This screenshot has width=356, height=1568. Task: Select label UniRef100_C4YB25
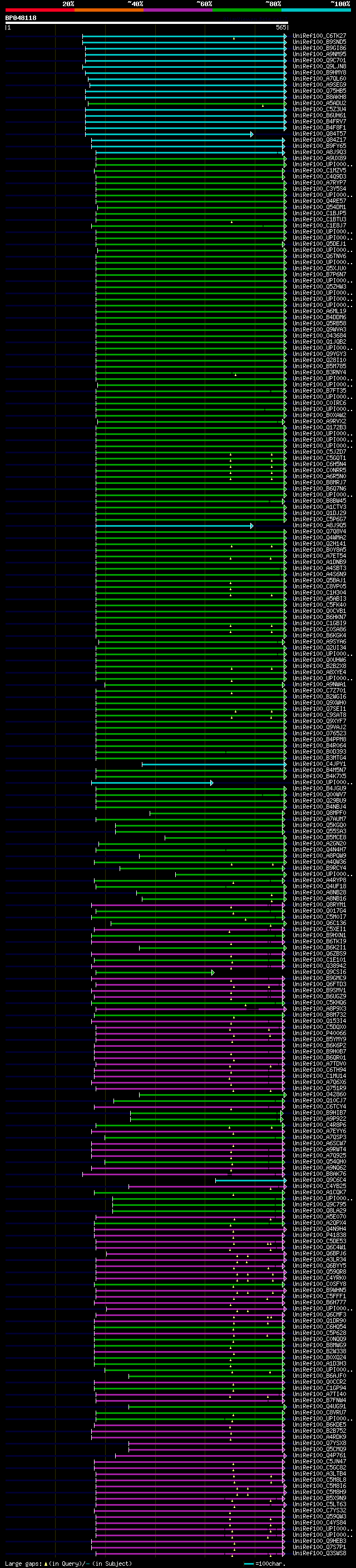coord(319,1186)
